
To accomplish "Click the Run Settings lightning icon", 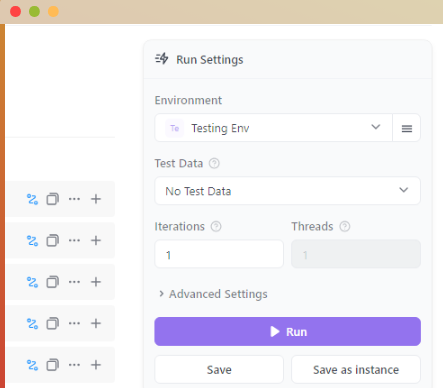I will [x=162, y=59].
